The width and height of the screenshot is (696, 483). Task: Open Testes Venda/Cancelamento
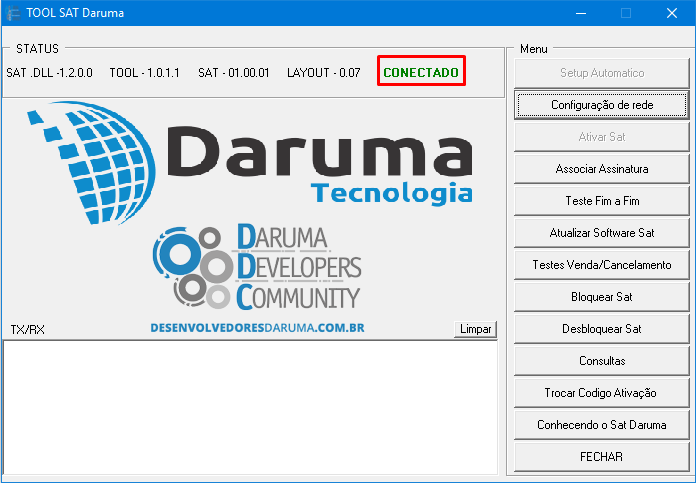tap(601, 265)
